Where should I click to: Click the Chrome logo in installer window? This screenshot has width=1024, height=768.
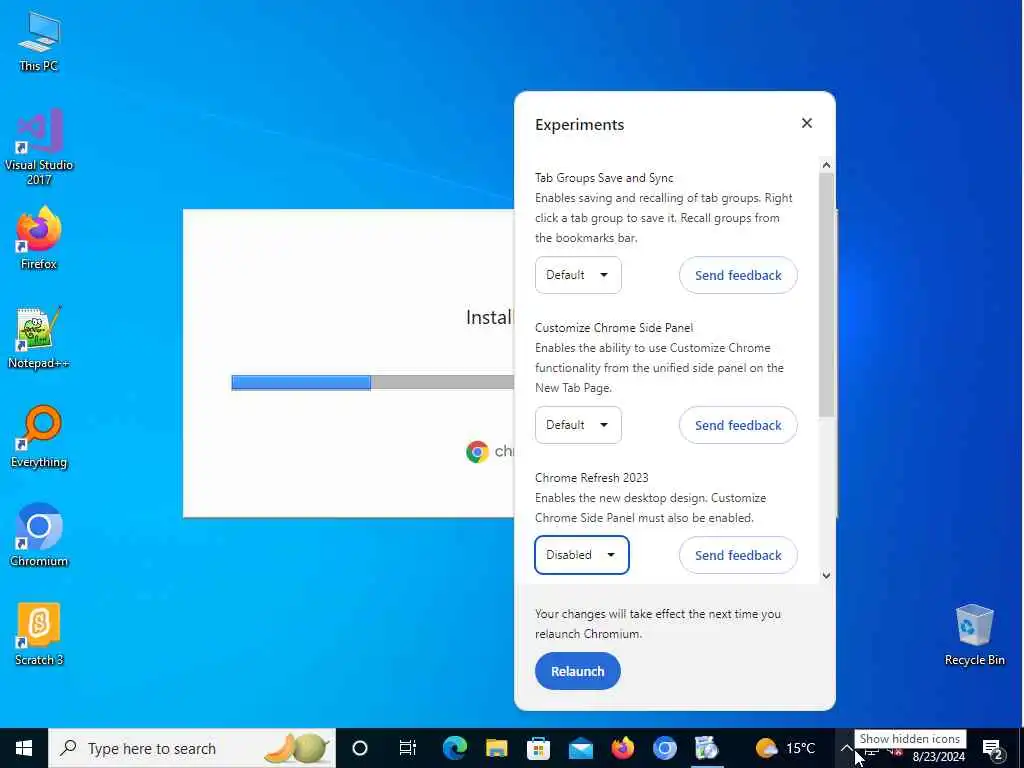click(x=477, y=451)
